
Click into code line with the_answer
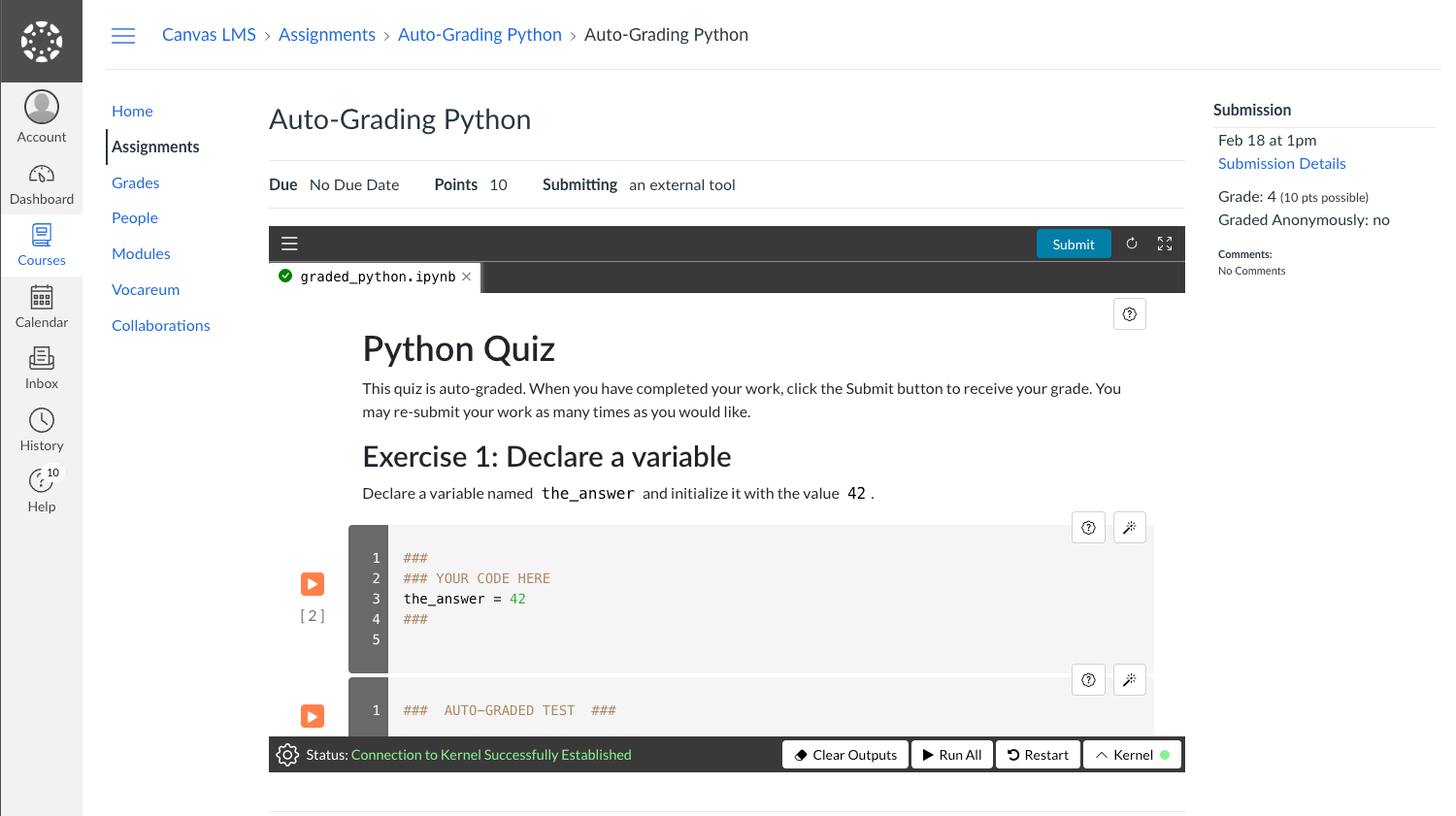pos(464,600)
